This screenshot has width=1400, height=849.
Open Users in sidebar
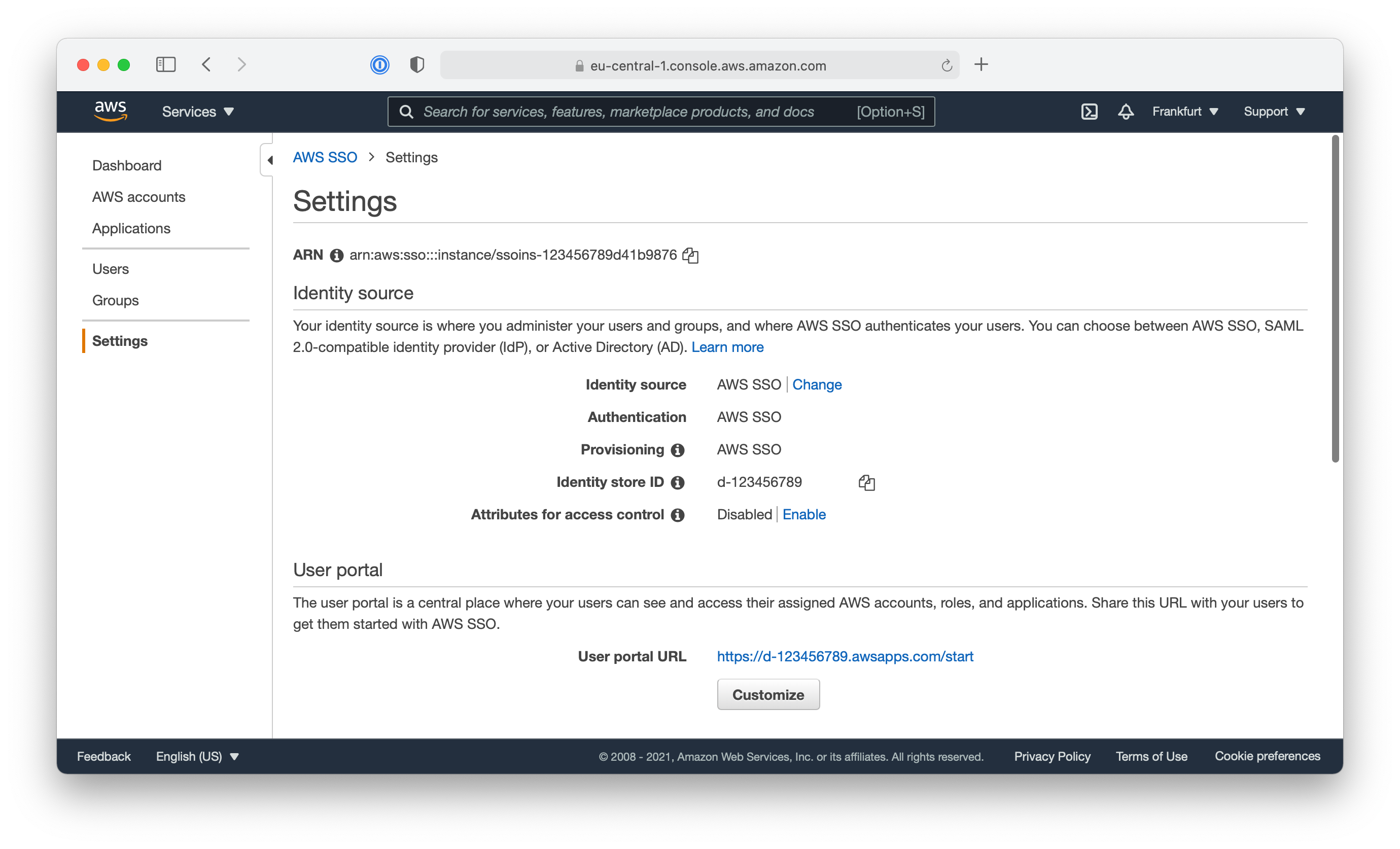pyautogui.click(x=110, y=269)
